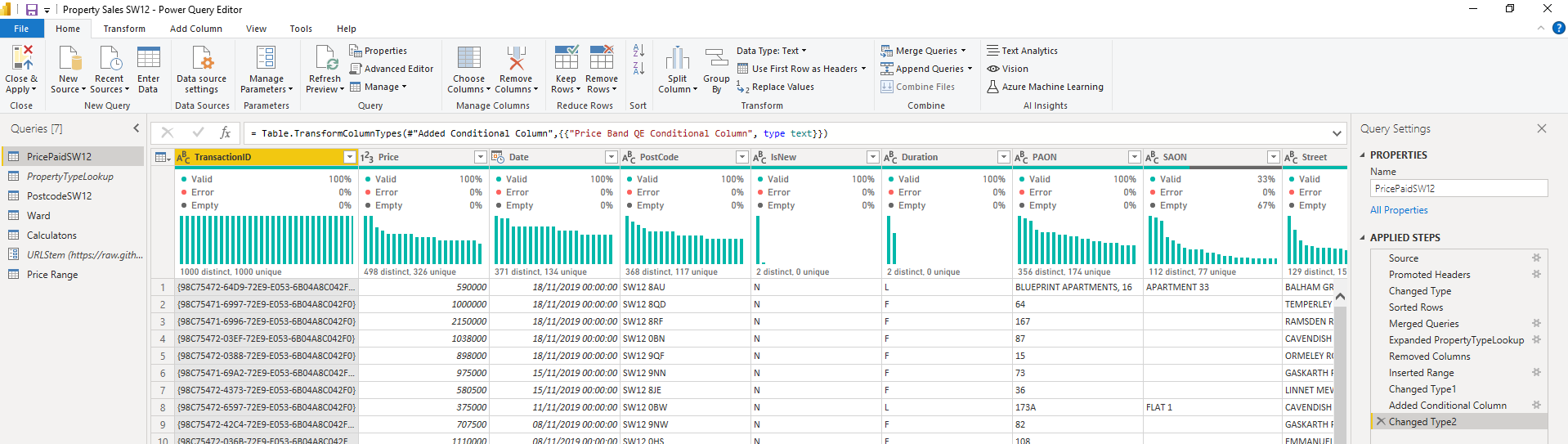Collapse the Queries pane
This screenshot has width=1568, height=444.
click(137, 128)
